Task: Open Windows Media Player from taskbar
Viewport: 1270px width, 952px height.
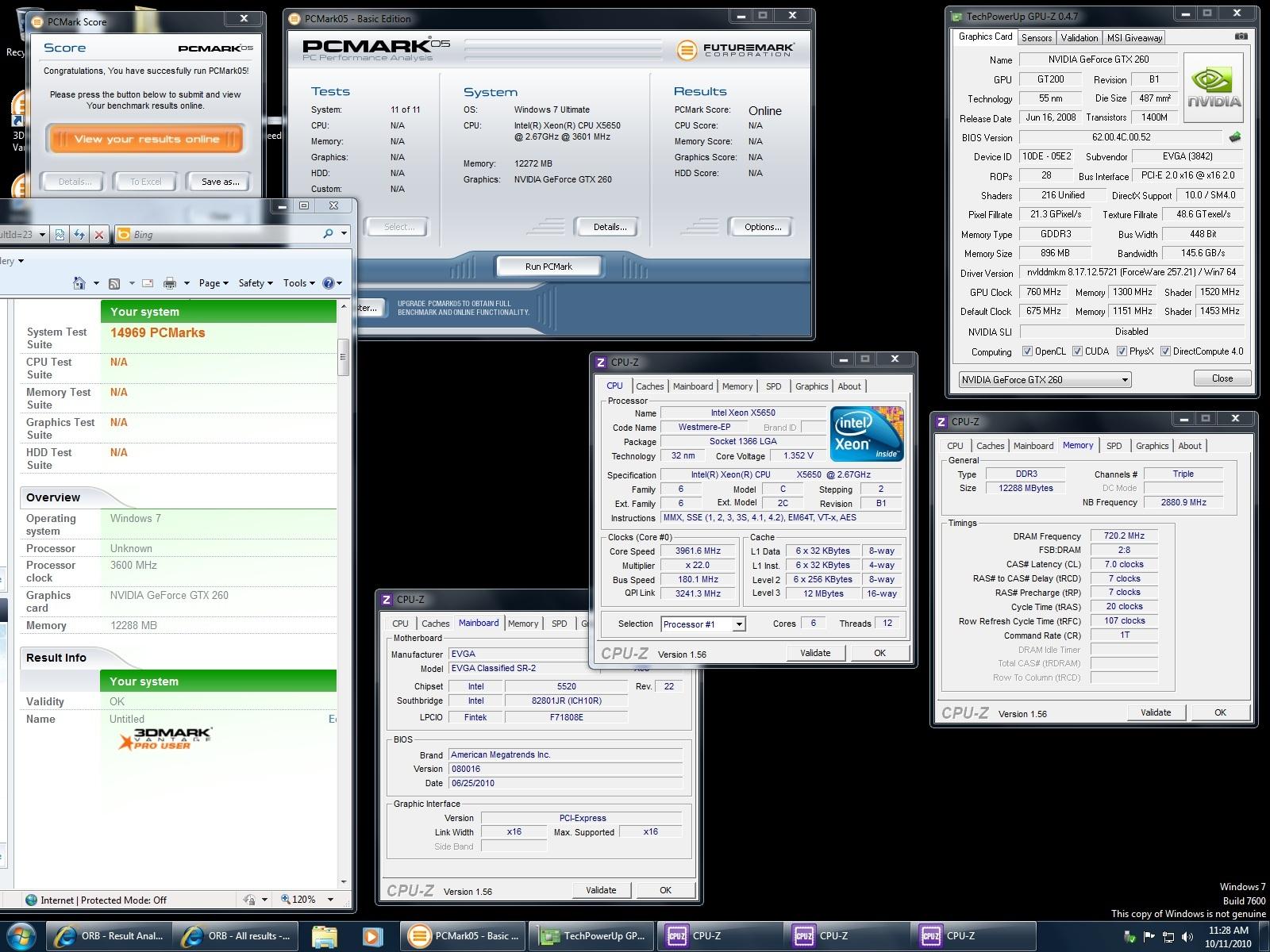Action: [x=371, y=936]
